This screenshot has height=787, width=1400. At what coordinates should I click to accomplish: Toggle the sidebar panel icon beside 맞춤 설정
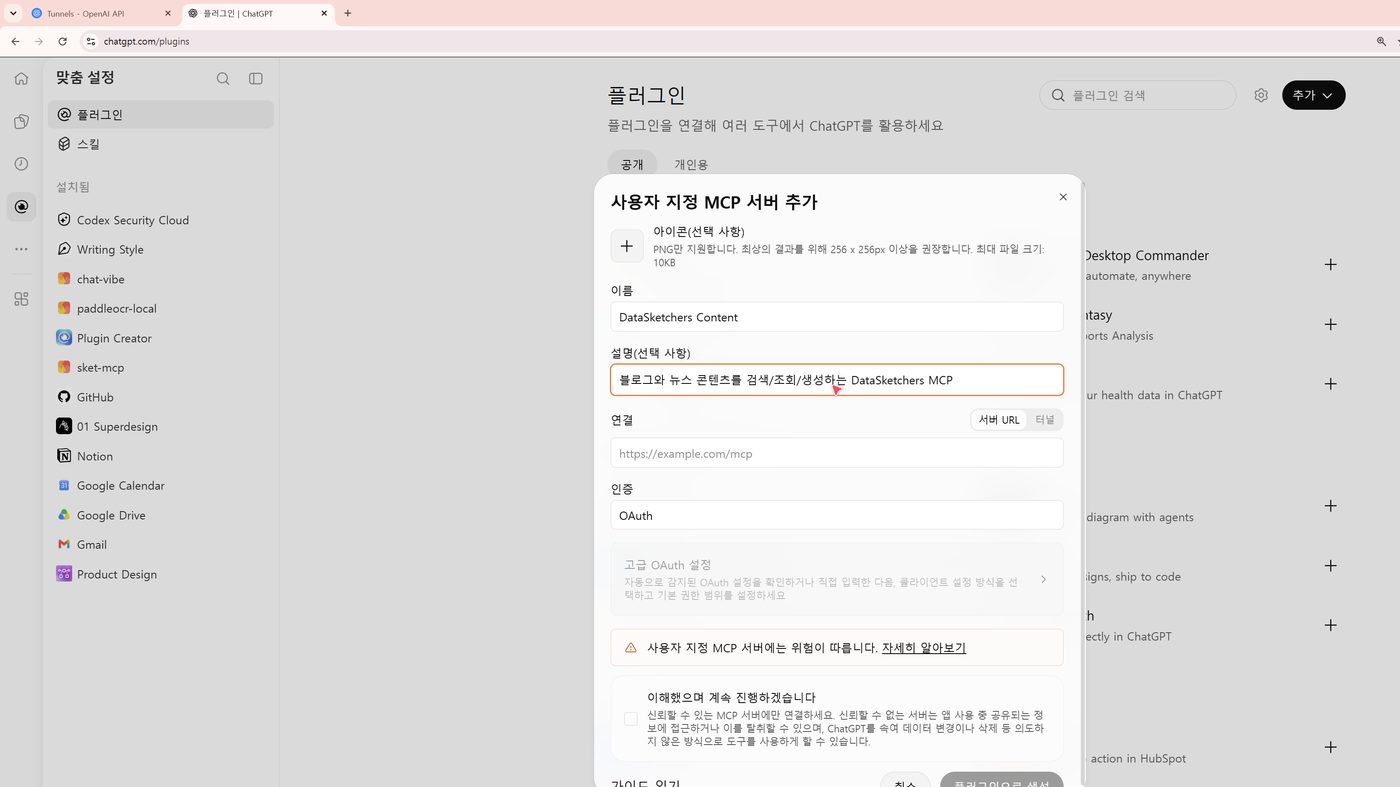256,79
